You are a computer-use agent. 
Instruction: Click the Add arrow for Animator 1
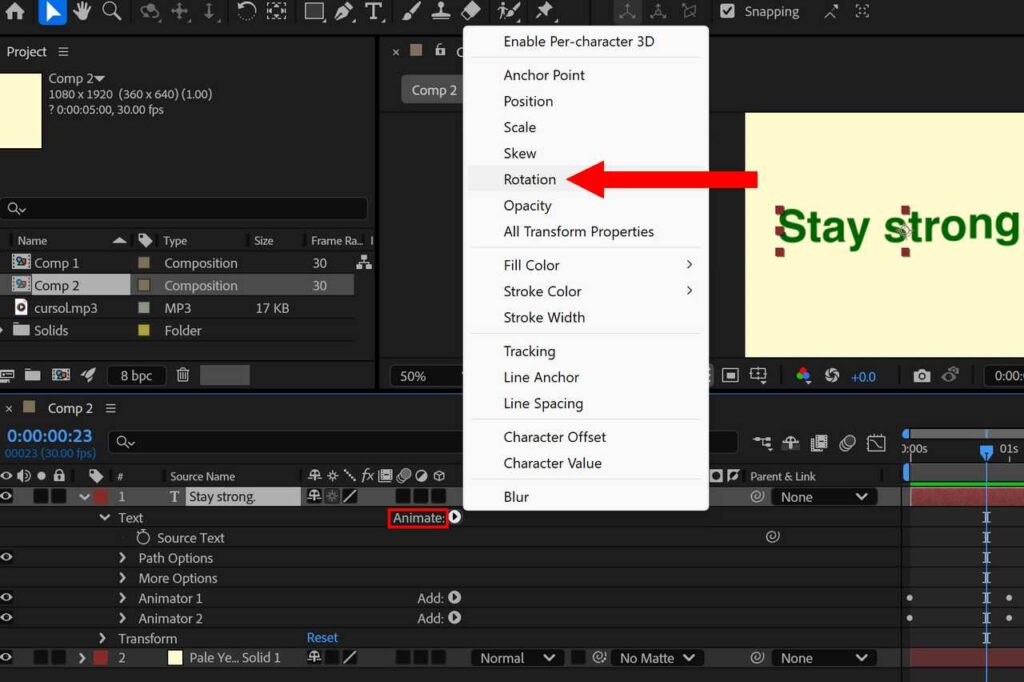pyautogui.click(x=455, y=598)
